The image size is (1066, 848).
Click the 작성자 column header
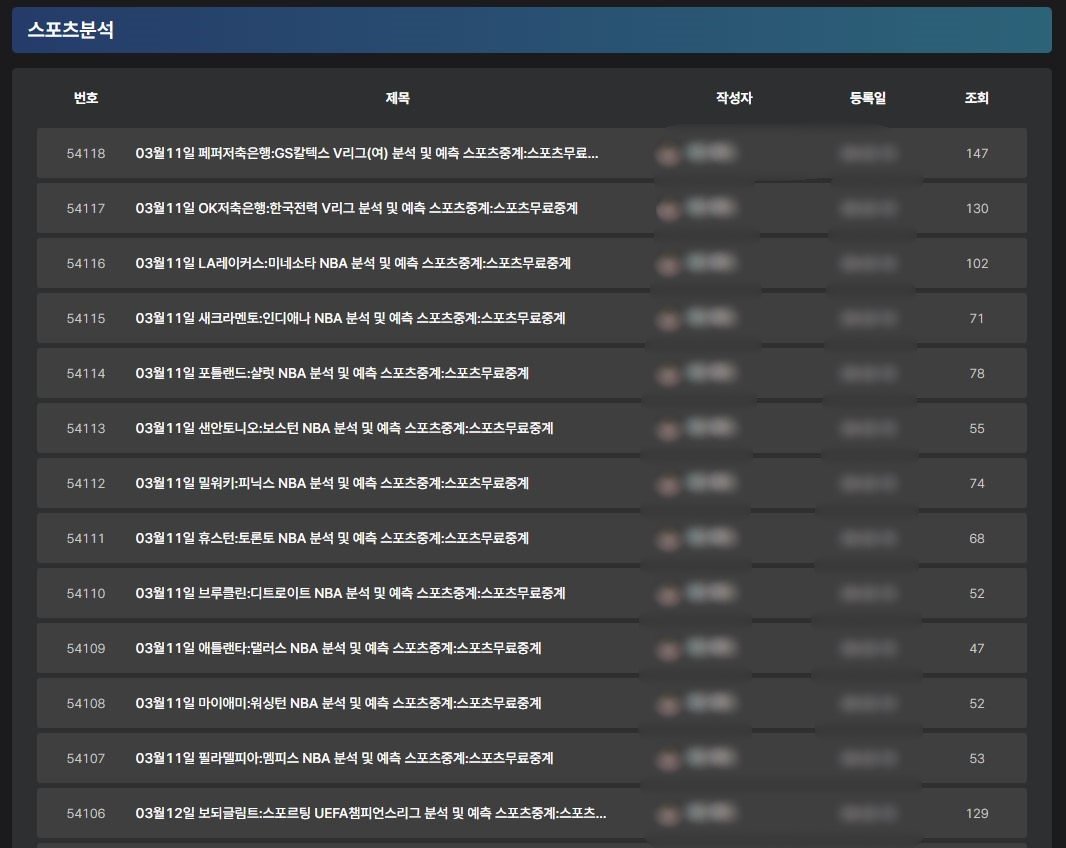click(733, 98)
